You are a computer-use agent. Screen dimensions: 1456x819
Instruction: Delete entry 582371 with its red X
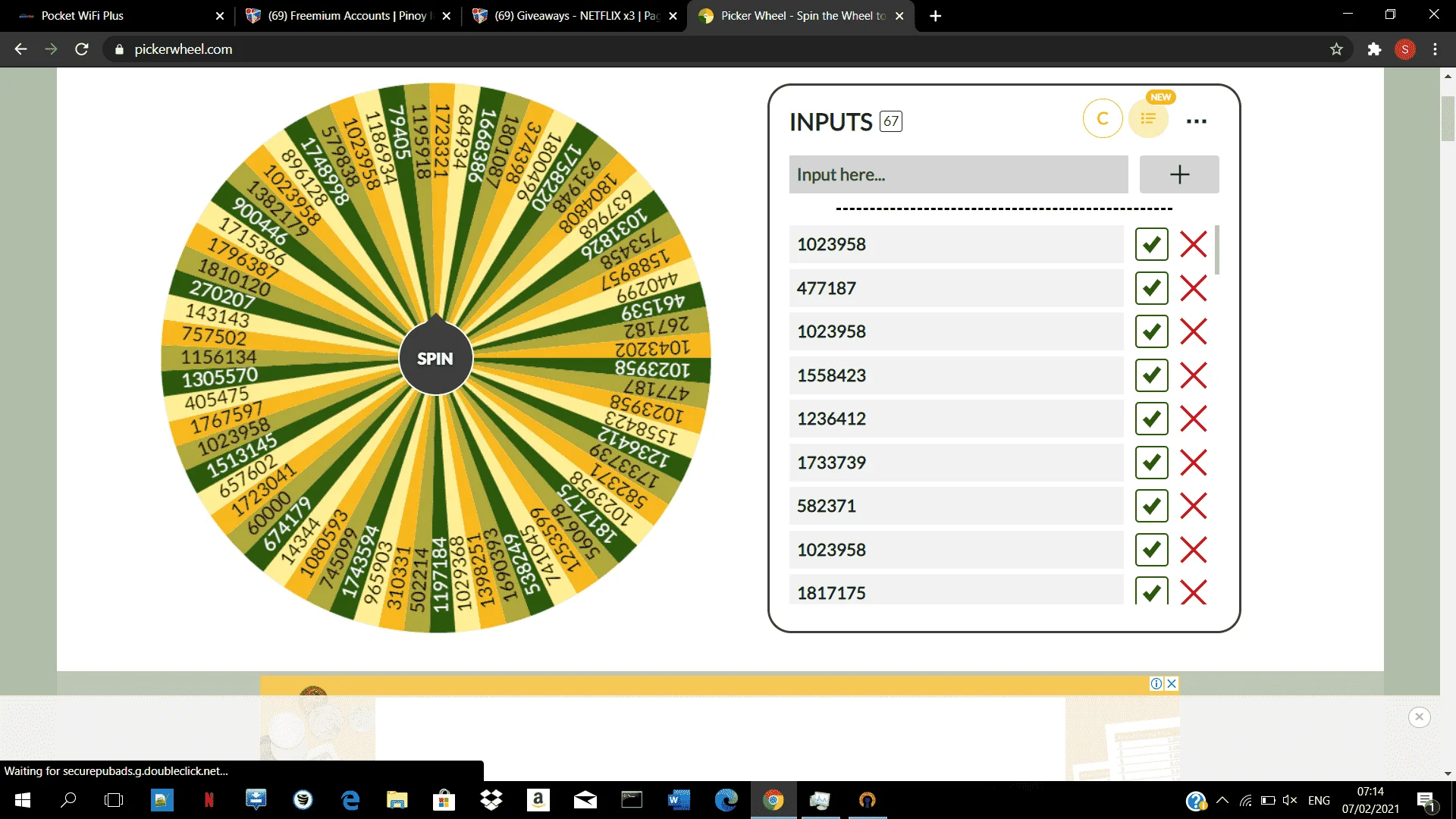[1194, 506]
